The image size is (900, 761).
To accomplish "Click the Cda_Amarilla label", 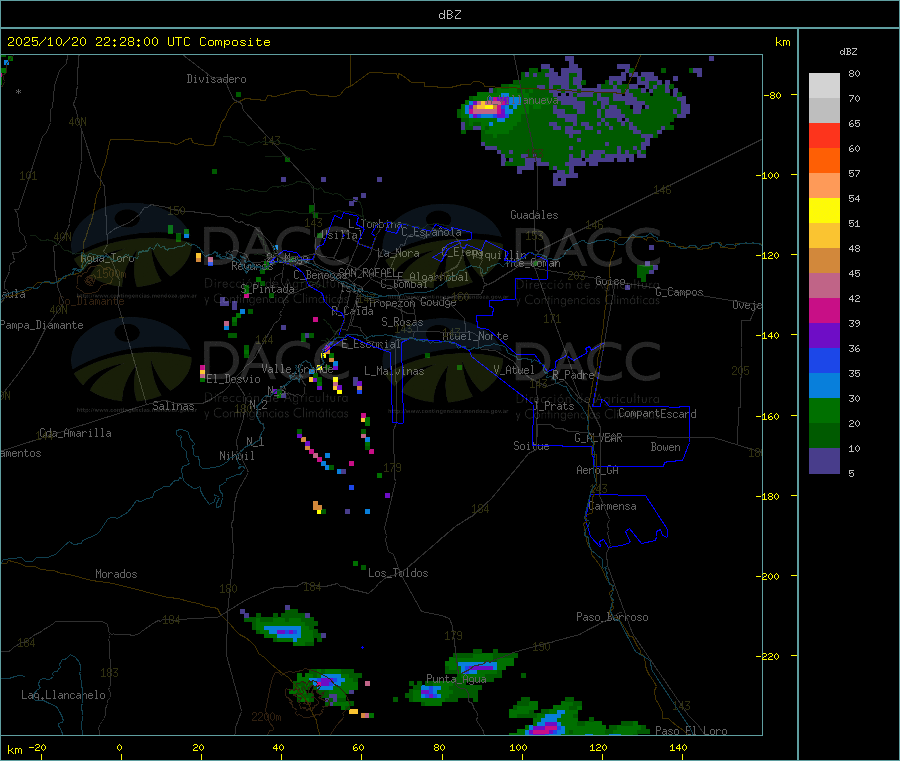I will [75, 433].
